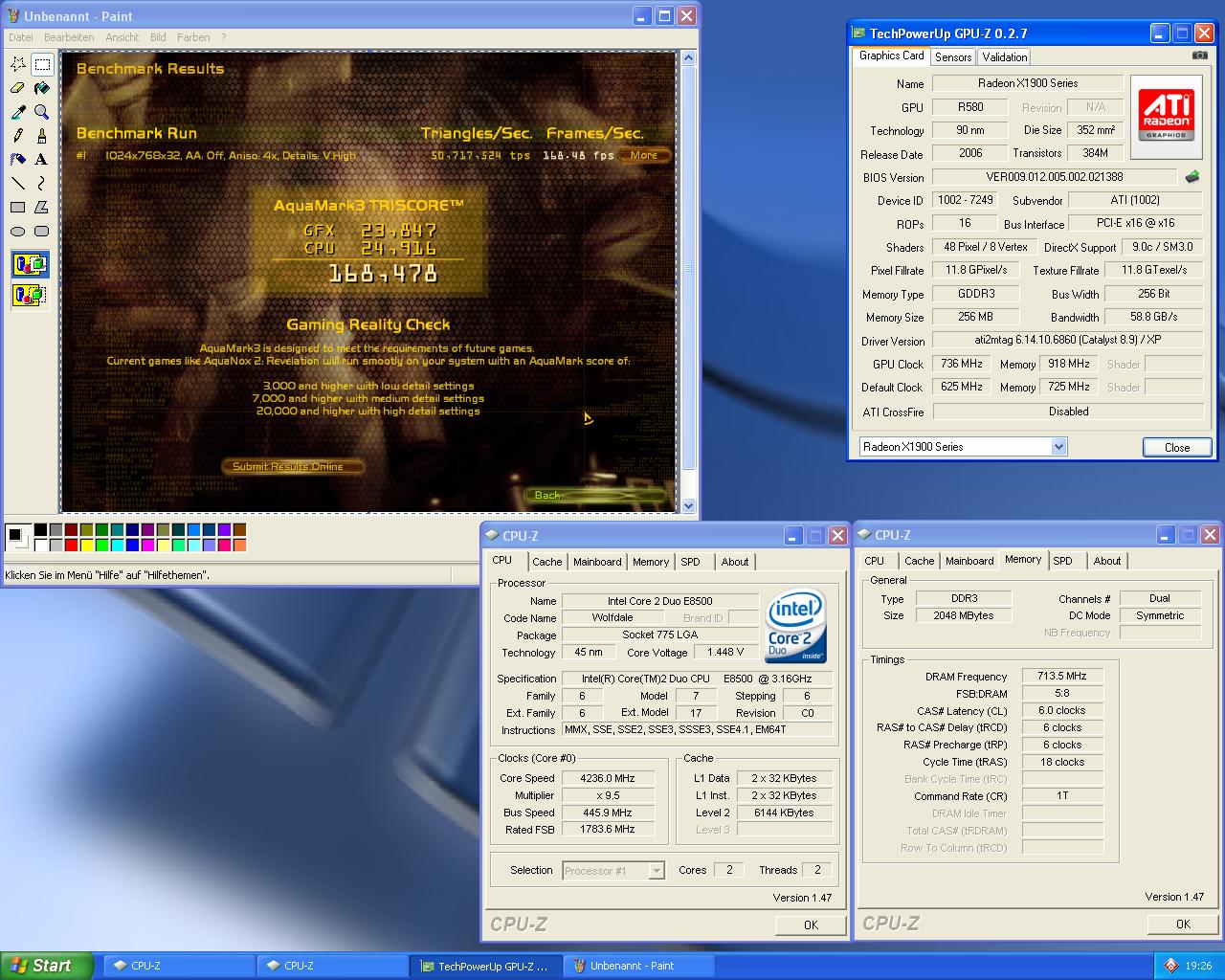The width and height of the screenshot is (1225, 980).
Task: Activate the Magnifier tool in Paint
Action: pyautogui.click(x=42, y=112)
